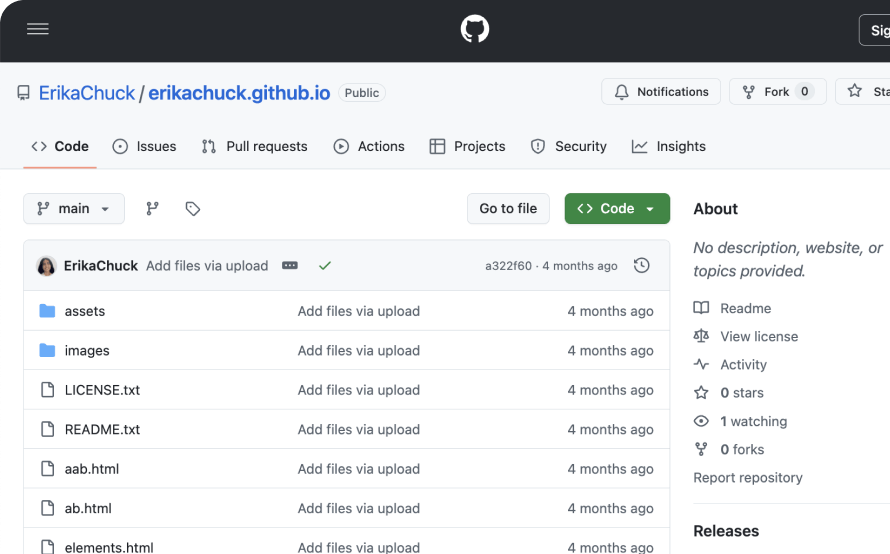
Task: Click the 4 months ago timestamp for LICENSE.txt
Action: pos(610,390)
